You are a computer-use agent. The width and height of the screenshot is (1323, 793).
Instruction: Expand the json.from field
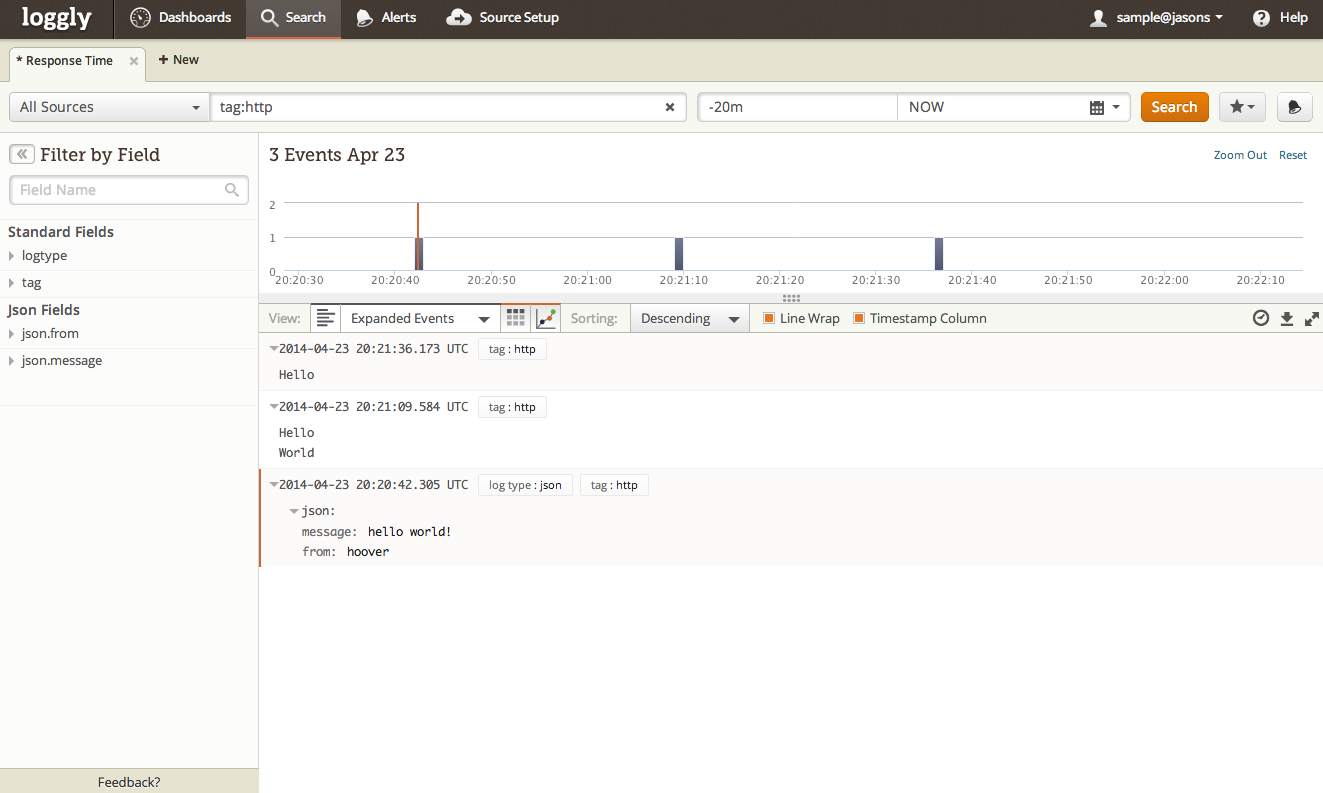point(12,334)
